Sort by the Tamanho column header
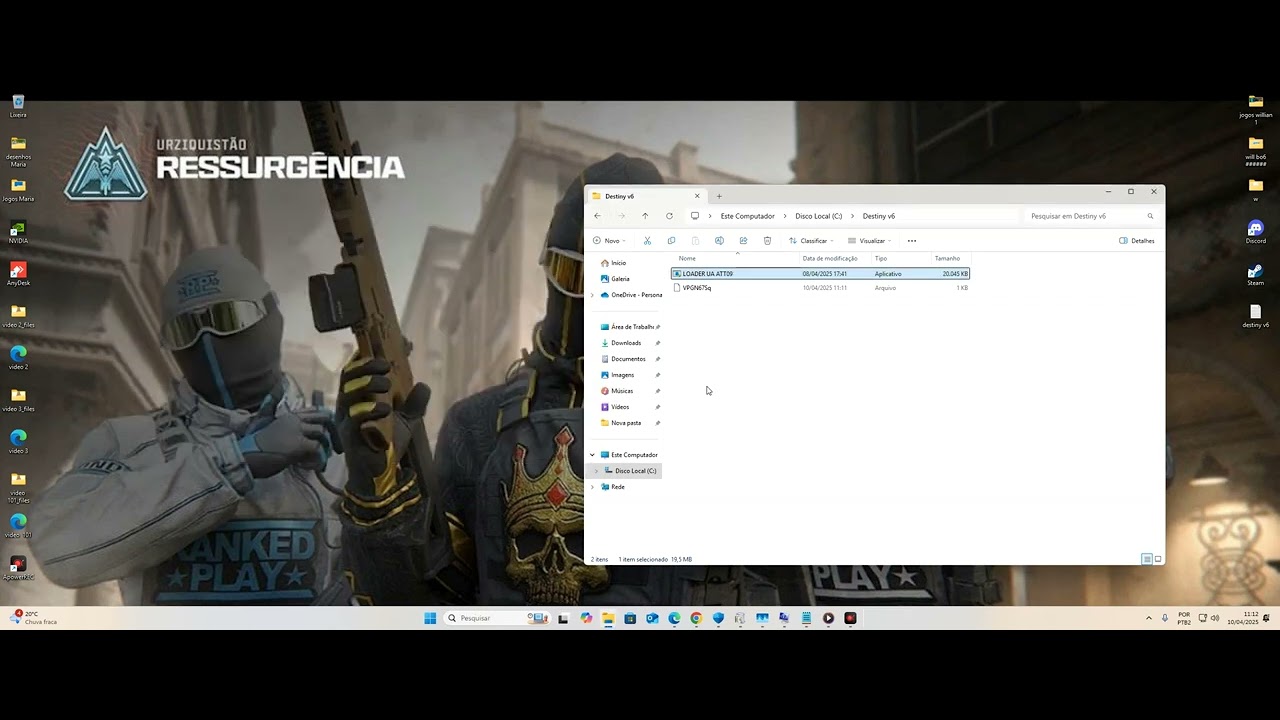Image resolution: width=1280 pixels, height=720 pixels. coord(947,259)
